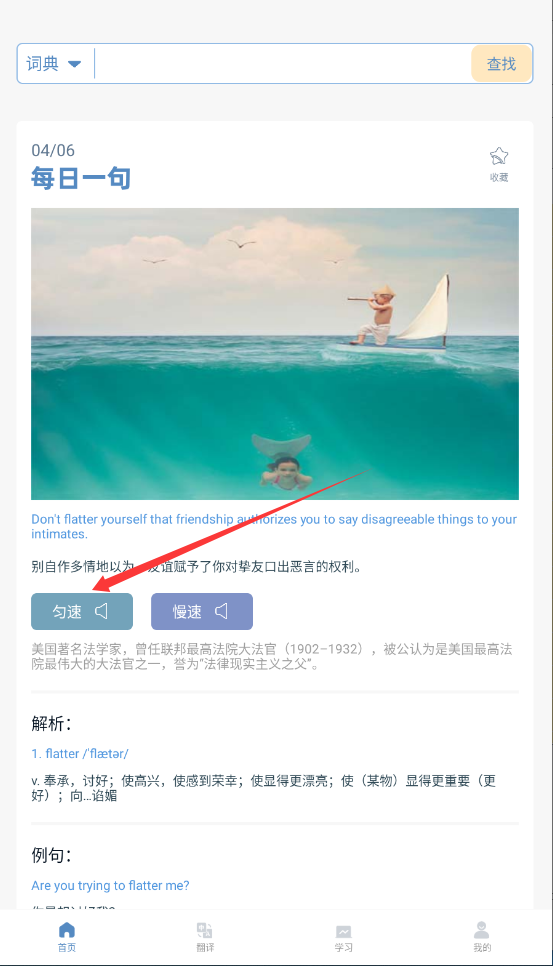Tap the home icon in bottom bar

tap(67, 930)
